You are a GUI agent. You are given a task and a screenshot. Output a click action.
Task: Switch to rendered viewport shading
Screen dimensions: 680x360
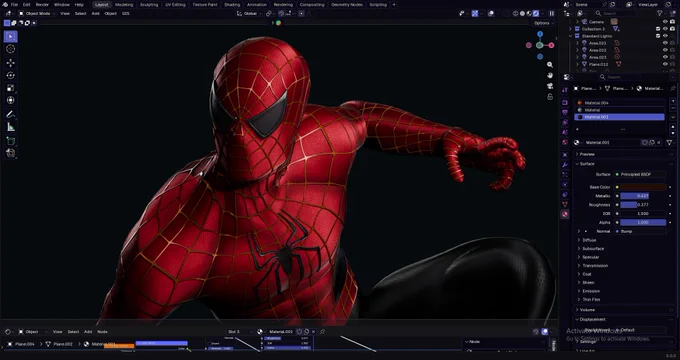click(x=536, y=13)
